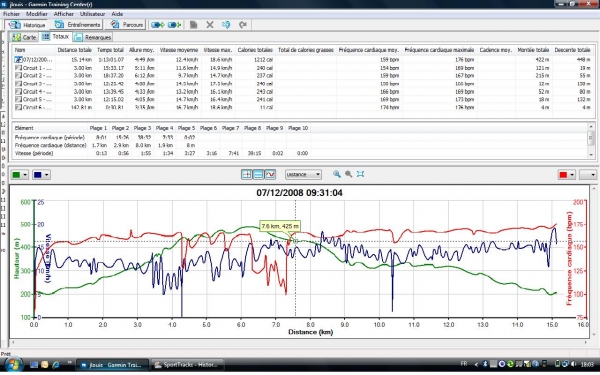600x375 pixels.
Task: Click the Fréquence cardiaque (distance) row label
Action: 51,145
